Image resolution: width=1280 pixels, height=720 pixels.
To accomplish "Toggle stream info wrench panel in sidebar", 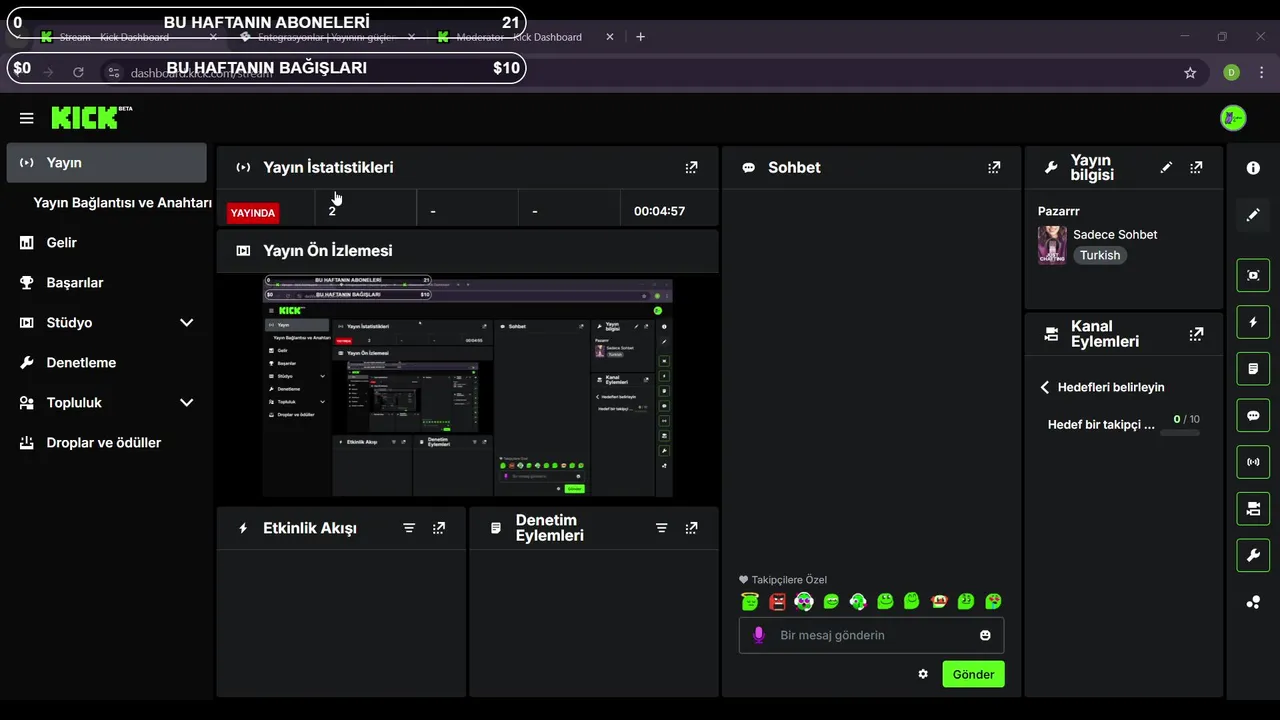I will (1253, 555).
